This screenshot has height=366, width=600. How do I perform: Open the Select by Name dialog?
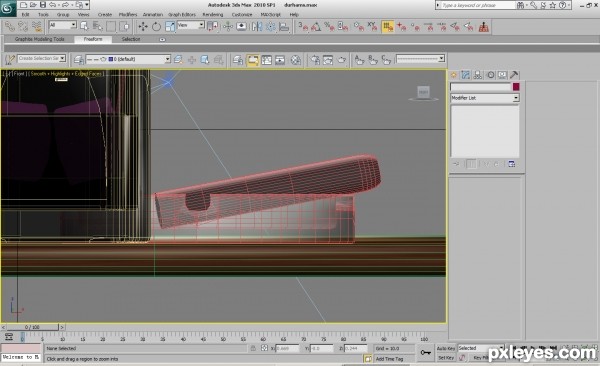pyautogui.click(x=98, y=26)
